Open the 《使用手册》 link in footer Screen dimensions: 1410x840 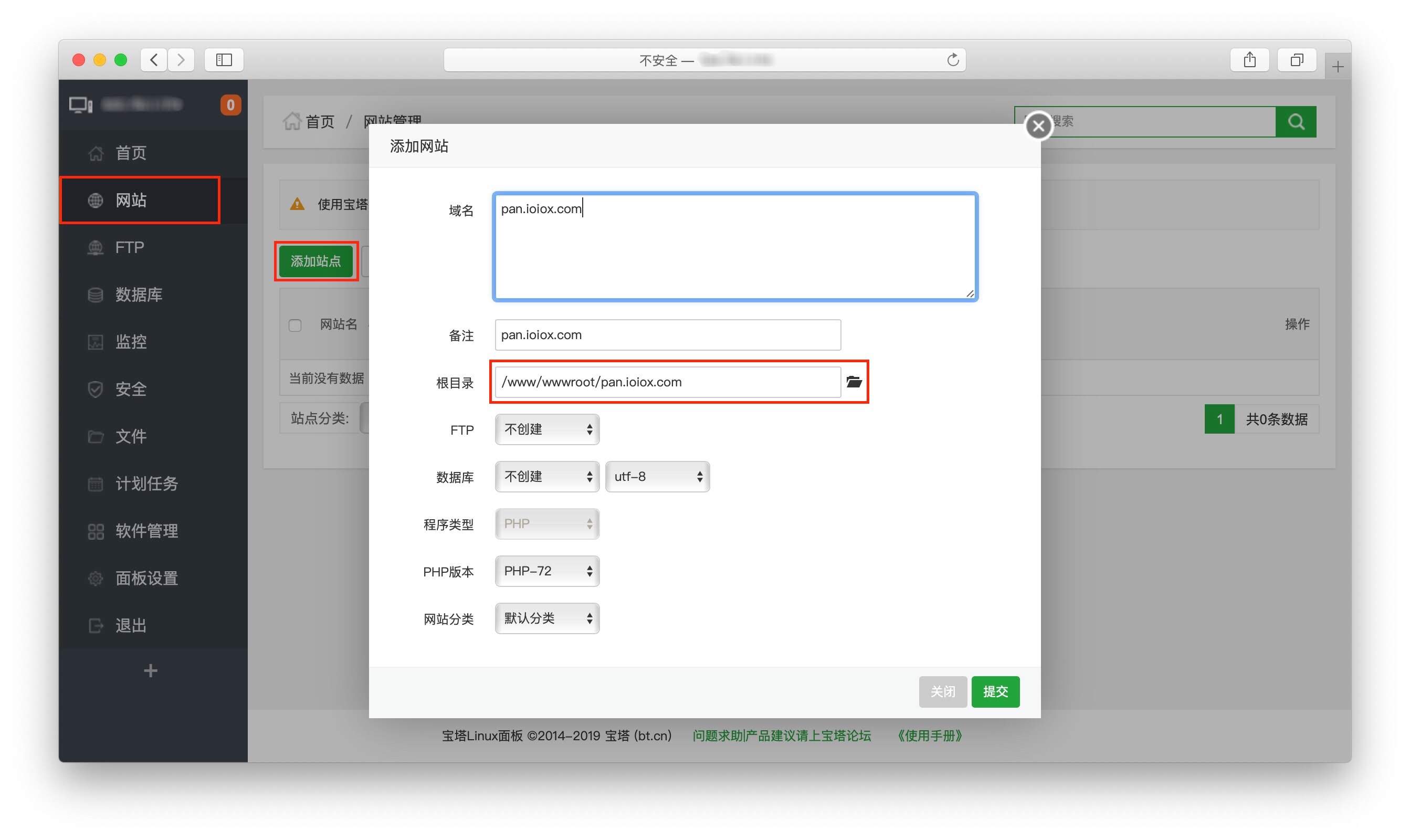point(929,736)
